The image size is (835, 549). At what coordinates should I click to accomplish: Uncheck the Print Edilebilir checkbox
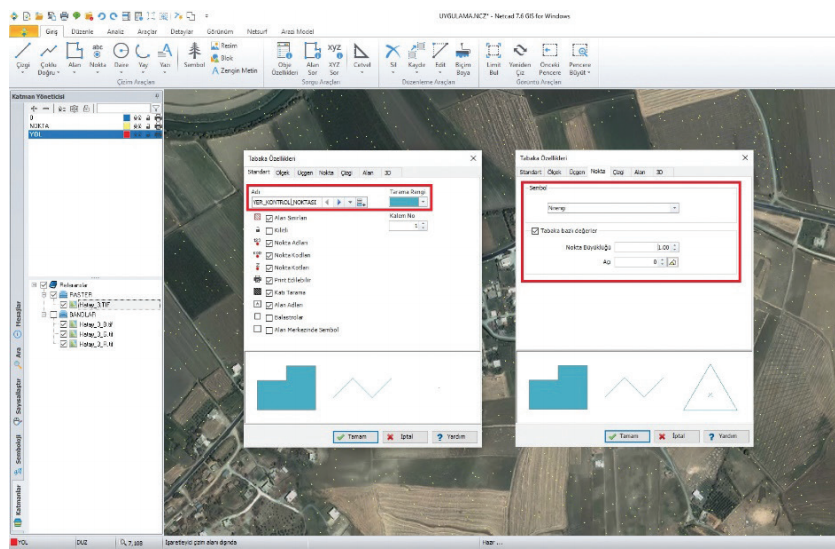click(x=270, y=278)
